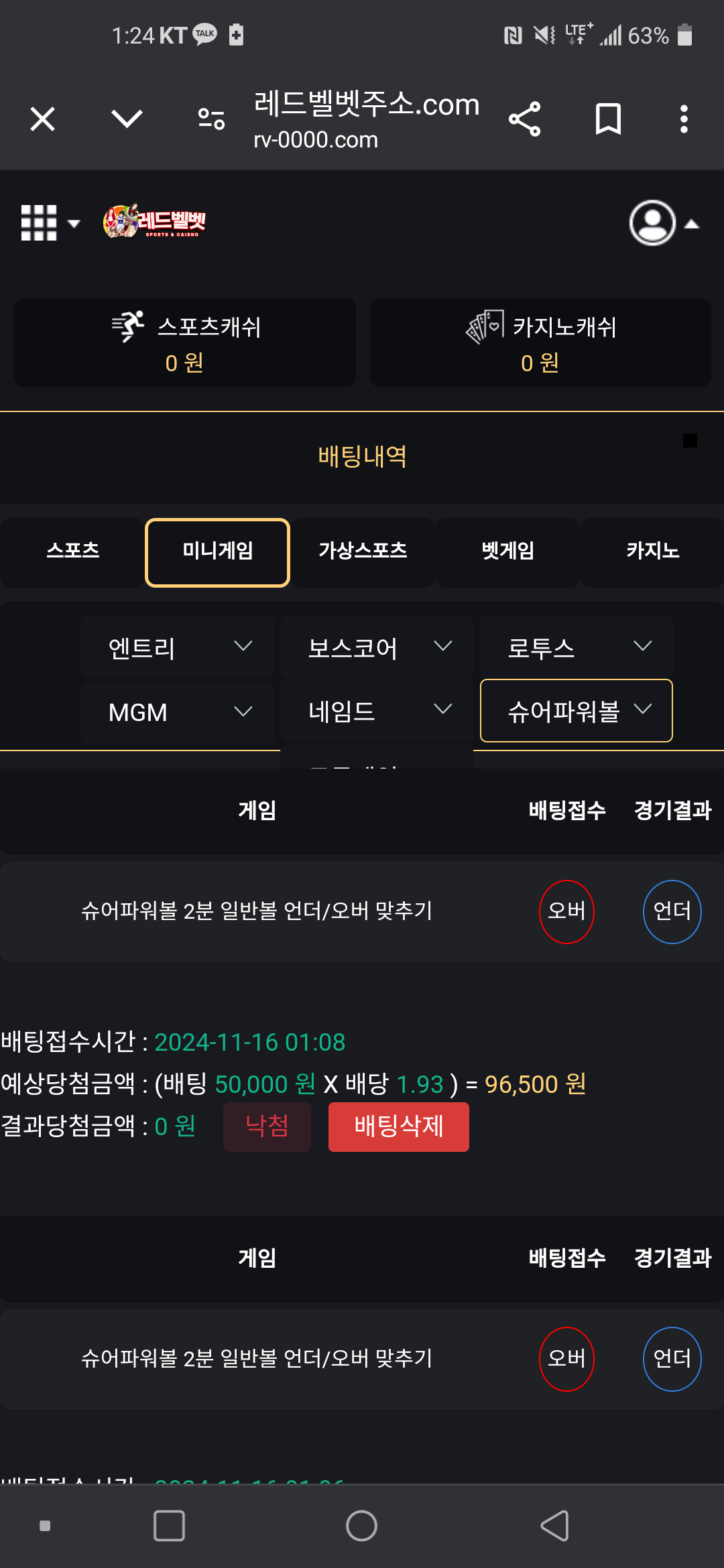724x1568 pixels.
Task: Expand the 보스코어 dropdown
Action: pyautogui.click(x=377, y=647)
